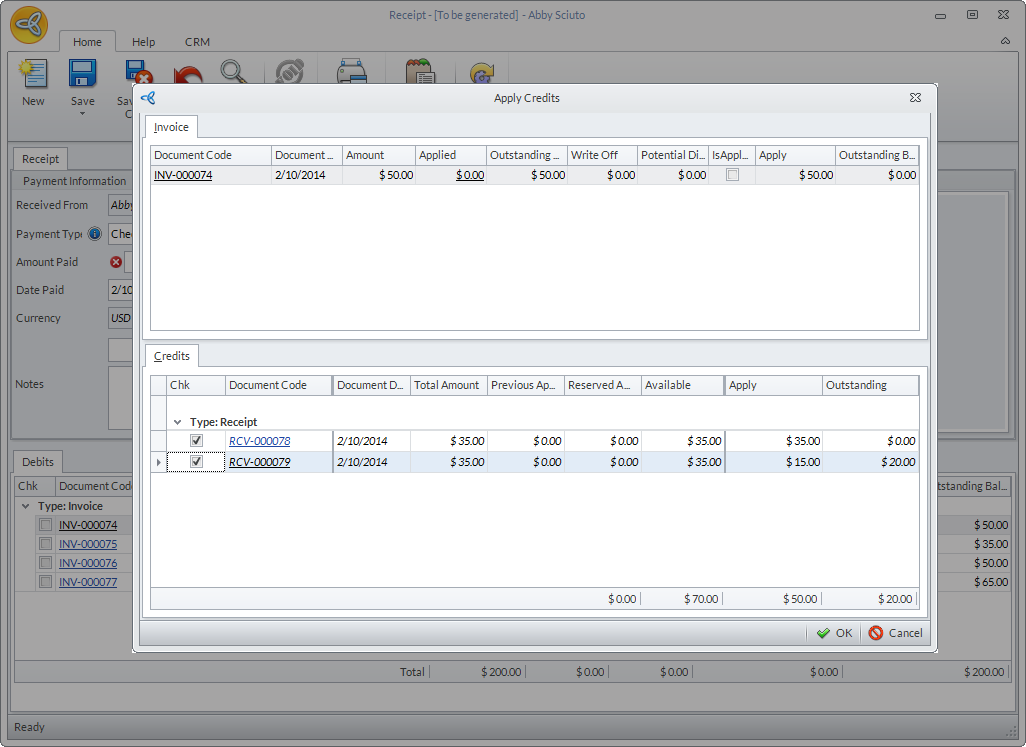Uncheck the RCV-000079 credit checkbox
1026x747 pixels.
click(197, 462)
